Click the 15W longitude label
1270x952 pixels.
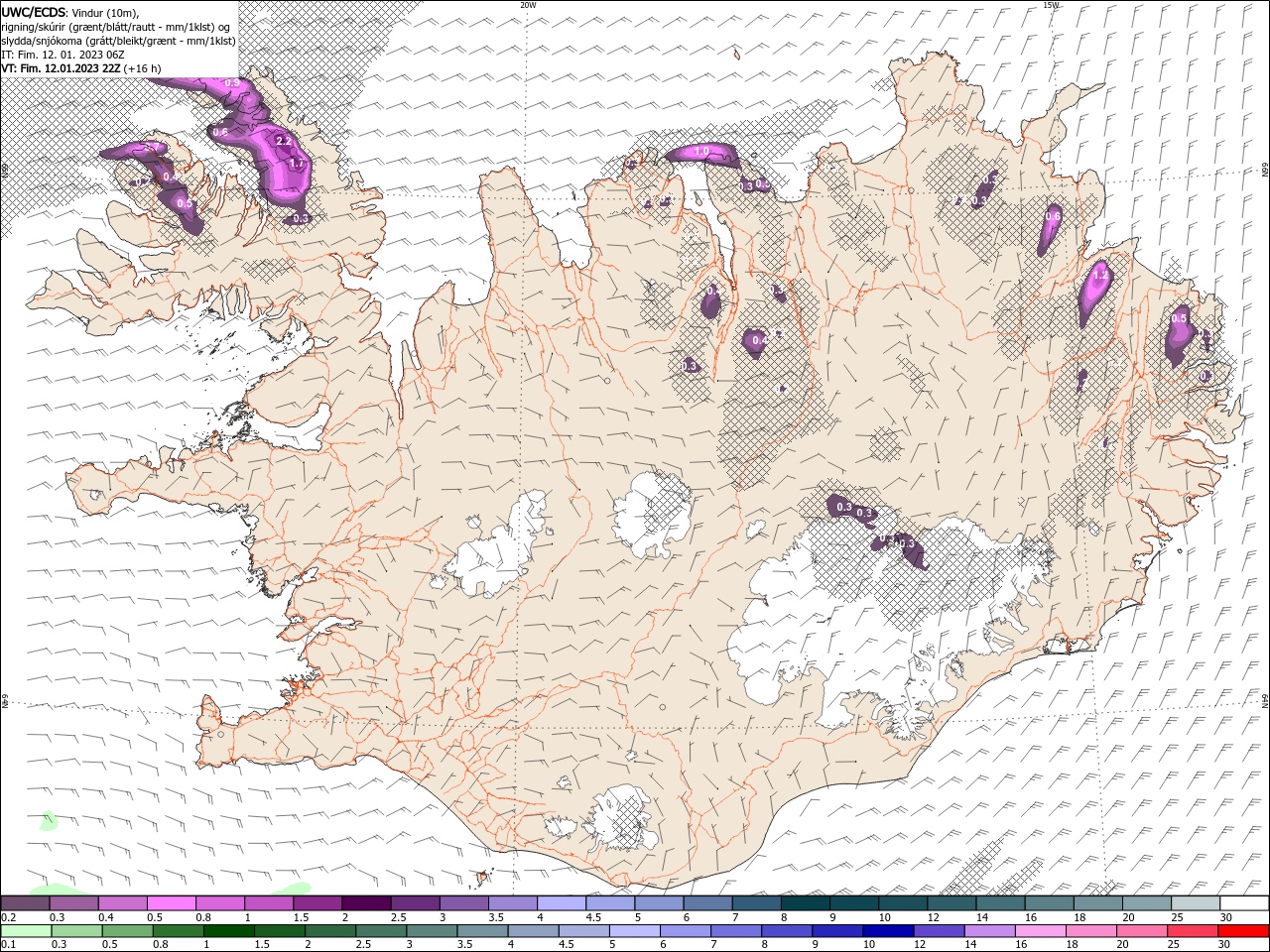coord(1051,5)
